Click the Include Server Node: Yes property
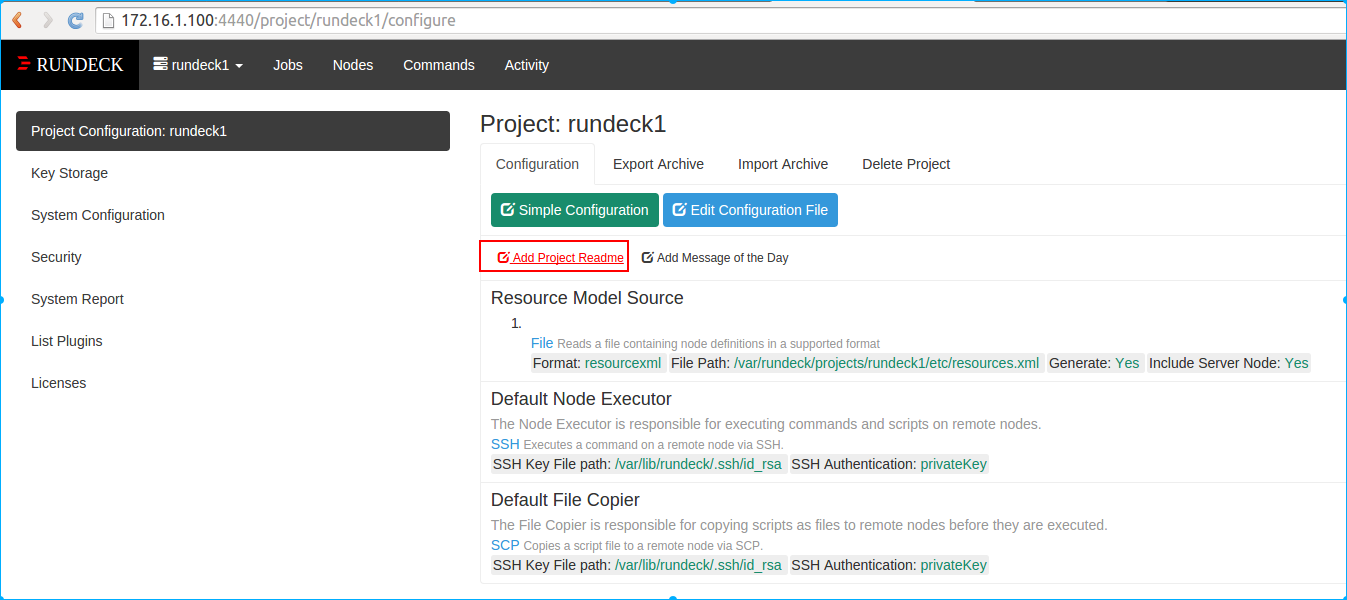This screenshot has height=600, width=1347. click(x=1228, y=363)
